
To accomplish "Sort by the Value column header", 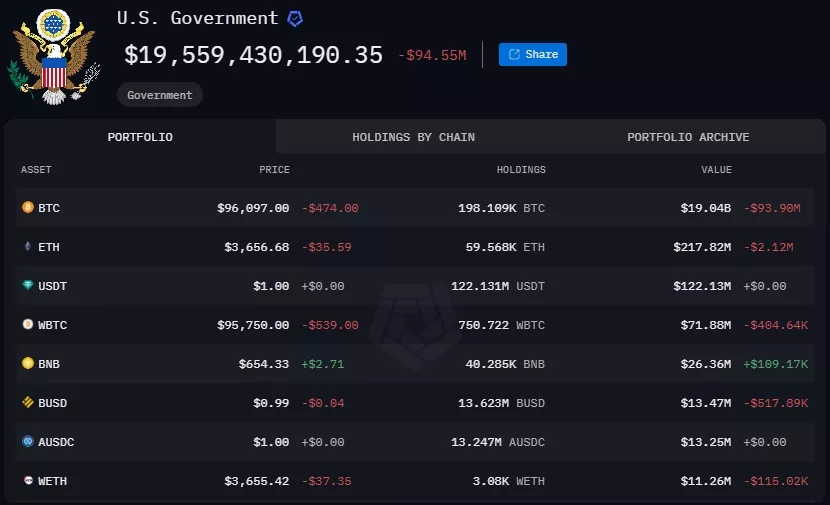I will point(716,170).
